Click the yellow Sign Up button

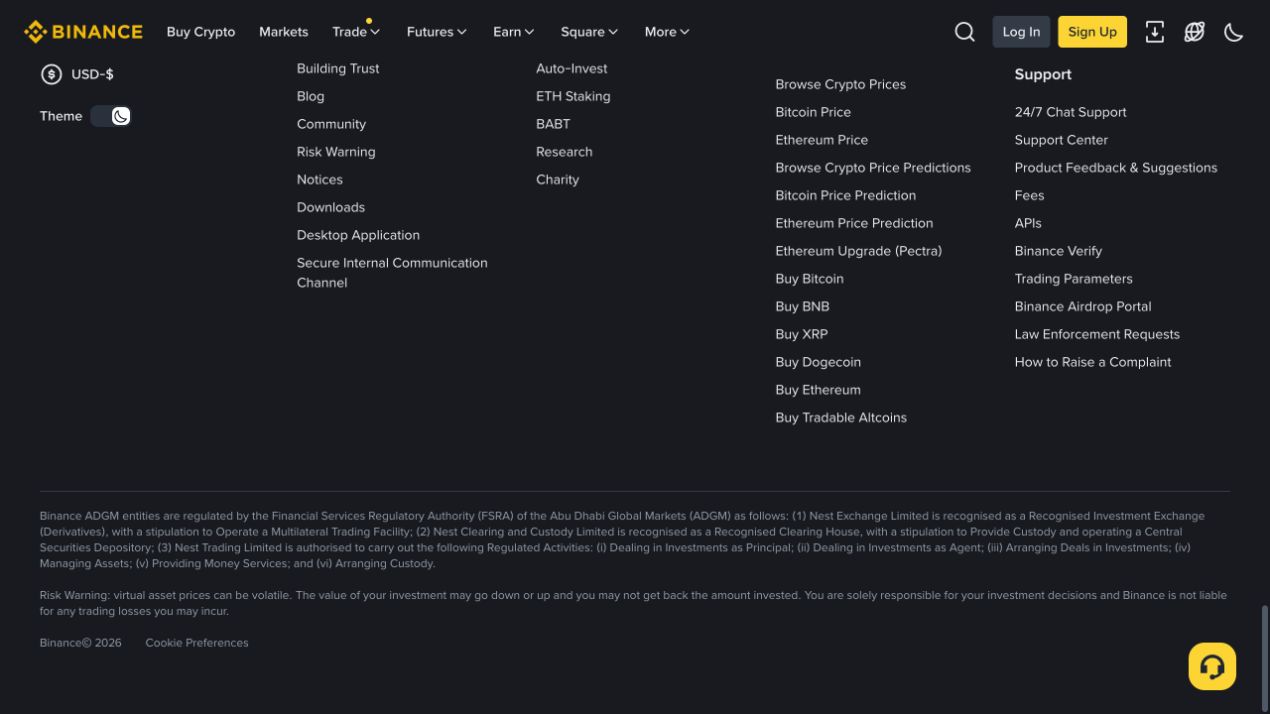click(1092, 32)
